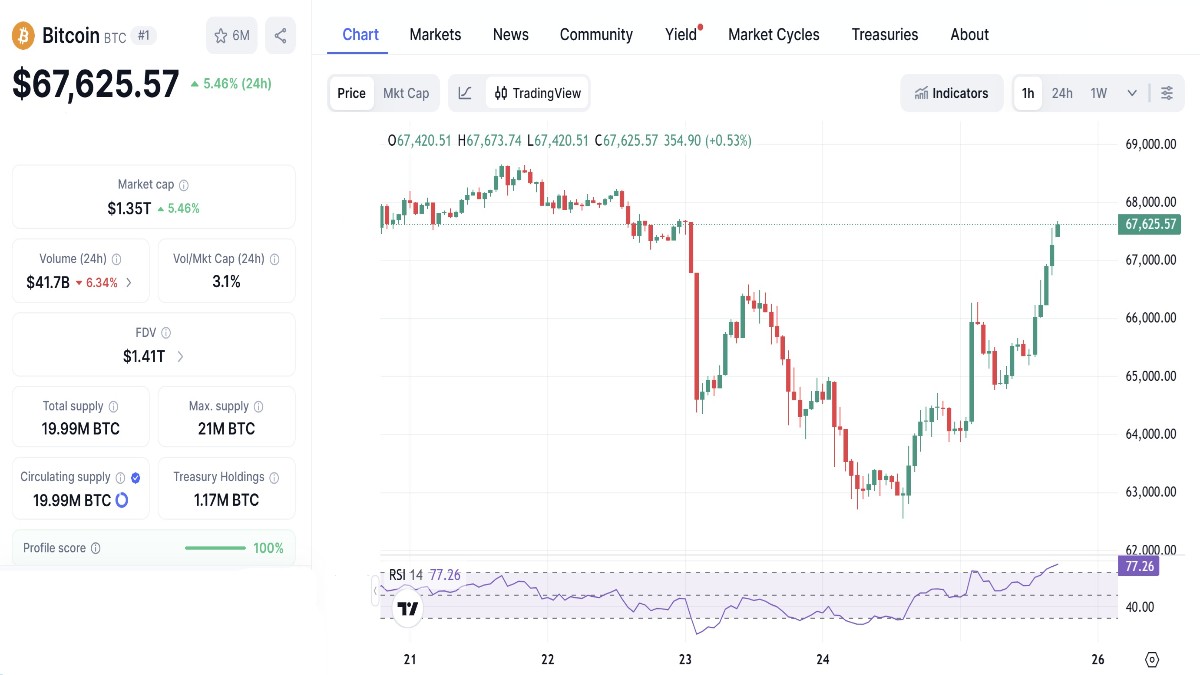Click the Total supply info icon
1200x675 pixels.
click(x=113, y=407)
